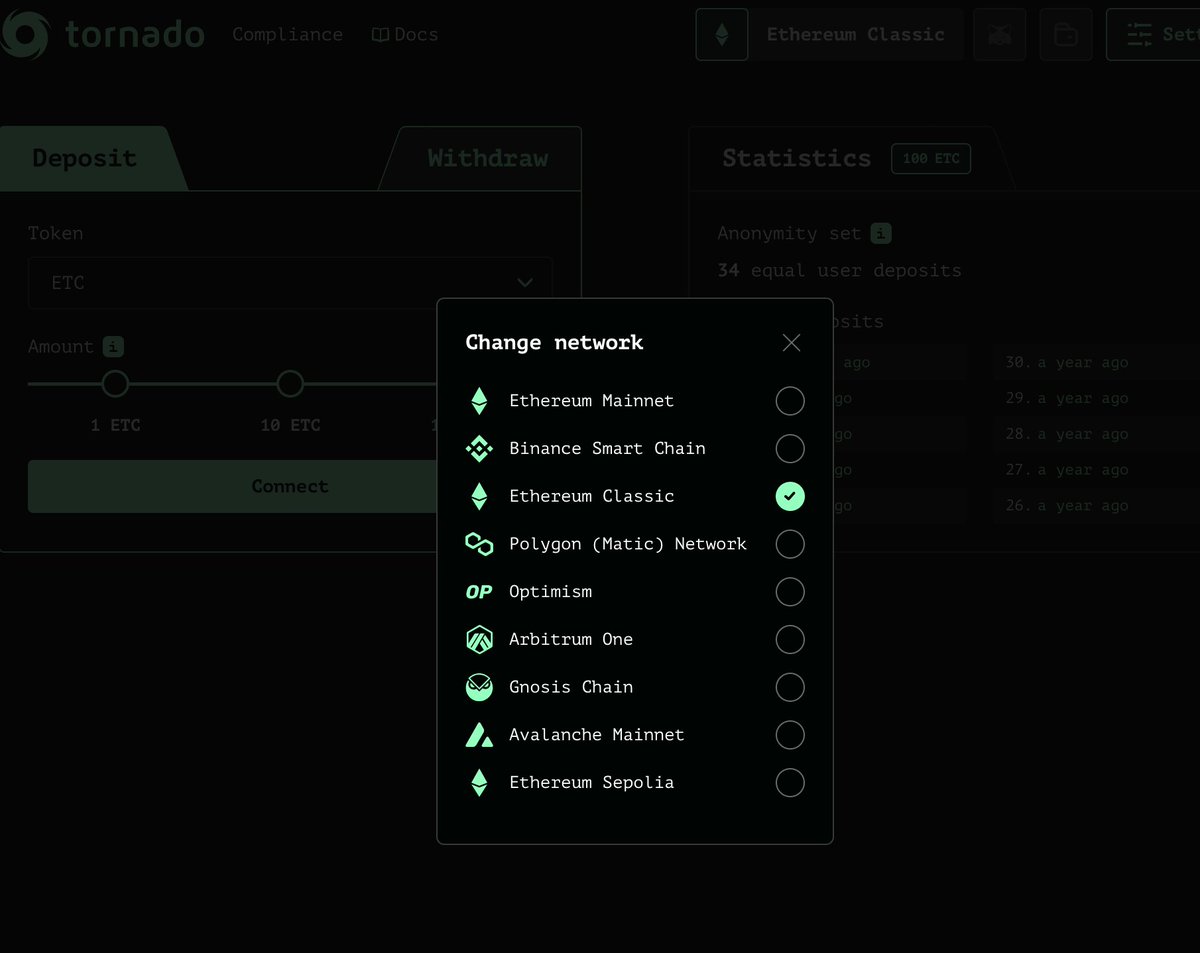The image size is (1200, 953).
Task: Click the fox wallet icon in header
Action: tap(999, 35)
